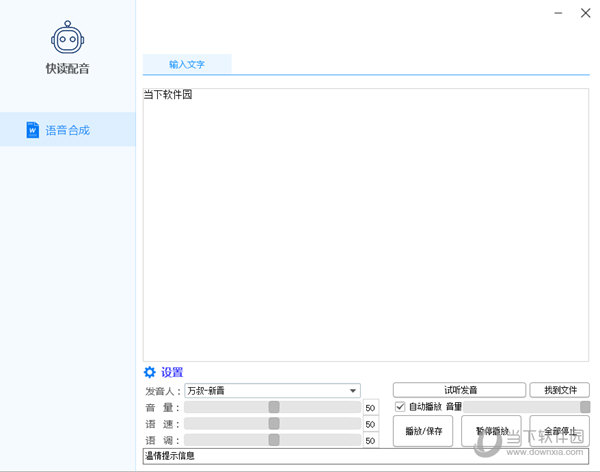This screenshot has height=472, width=600.
Task: Switch to the 输入文字 tab
Action: (x=187, y=64)
